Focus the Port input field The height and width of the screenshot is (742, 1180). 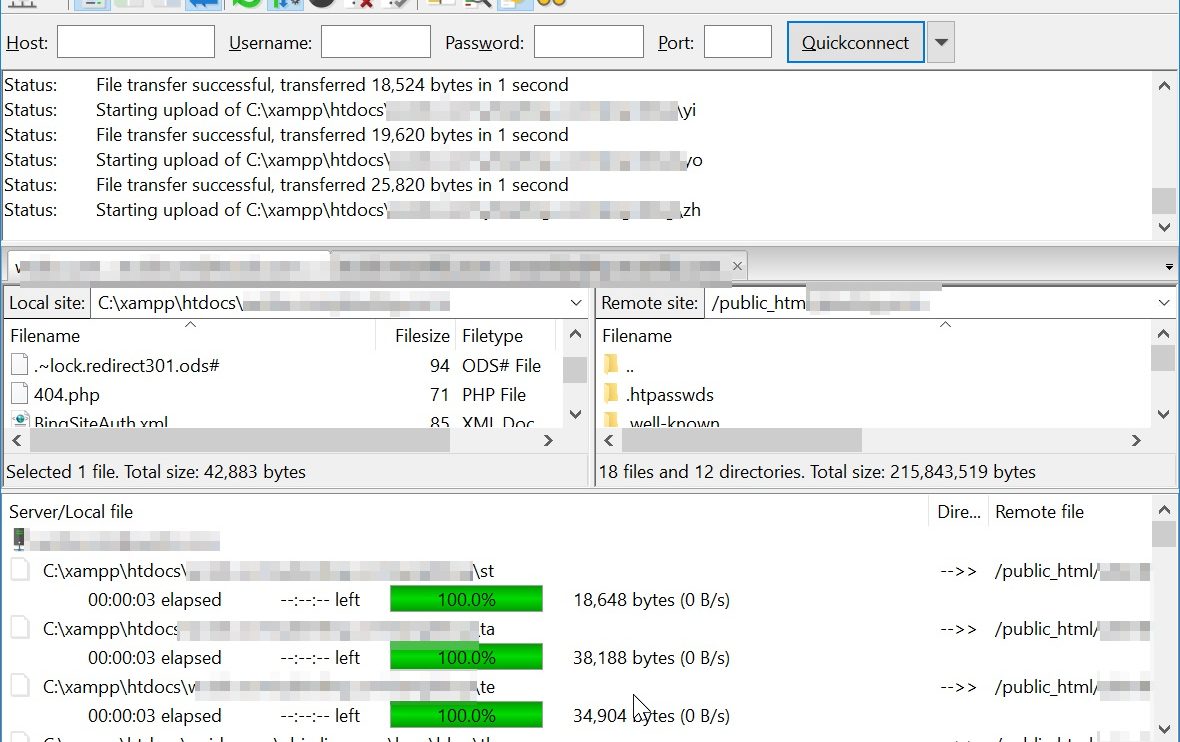[x=738, y=42]
